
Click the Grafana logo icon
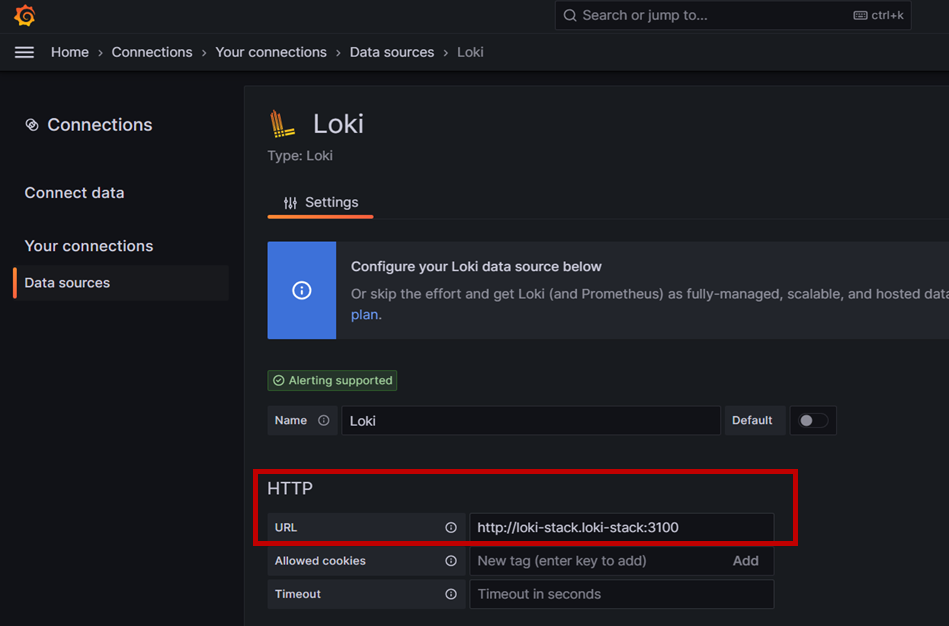[x=25, y=15]
